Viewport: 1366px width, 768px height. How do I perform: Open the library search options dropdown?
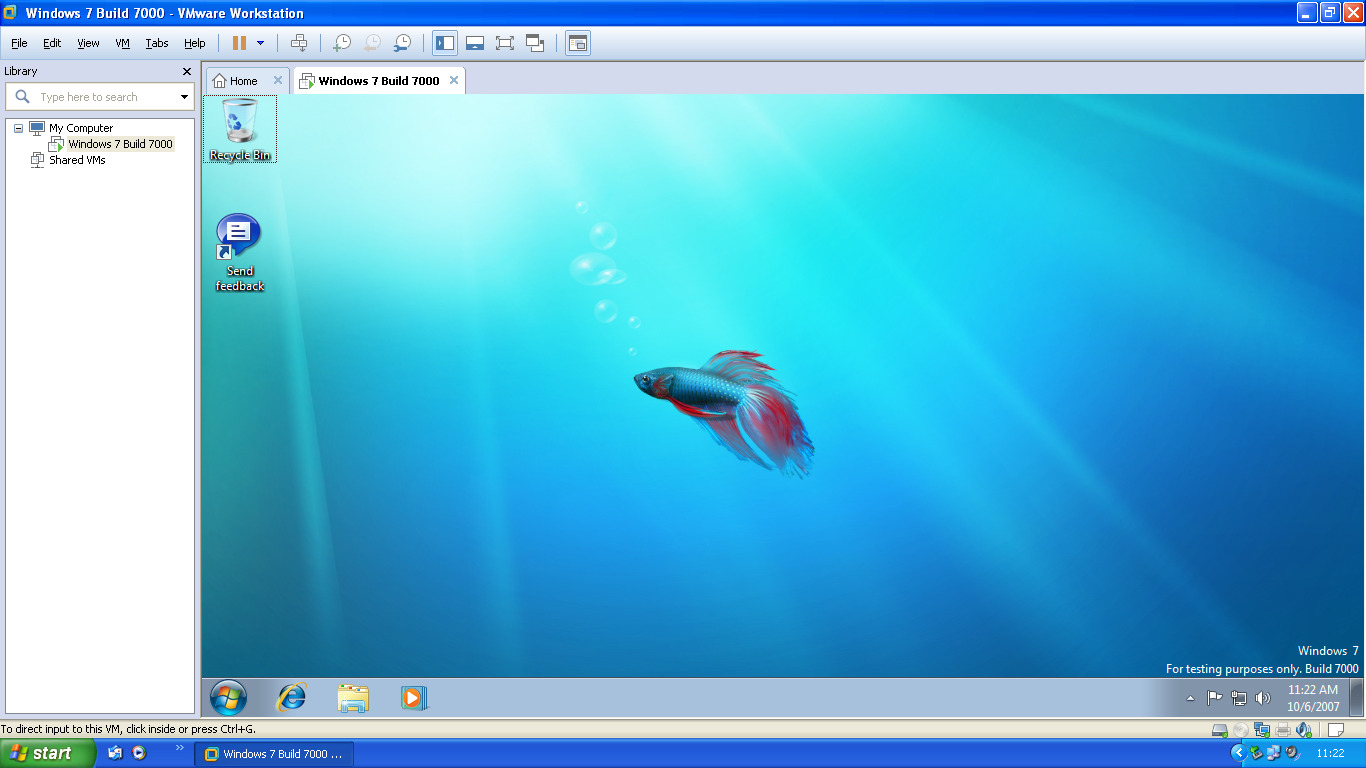coord(184,97)
